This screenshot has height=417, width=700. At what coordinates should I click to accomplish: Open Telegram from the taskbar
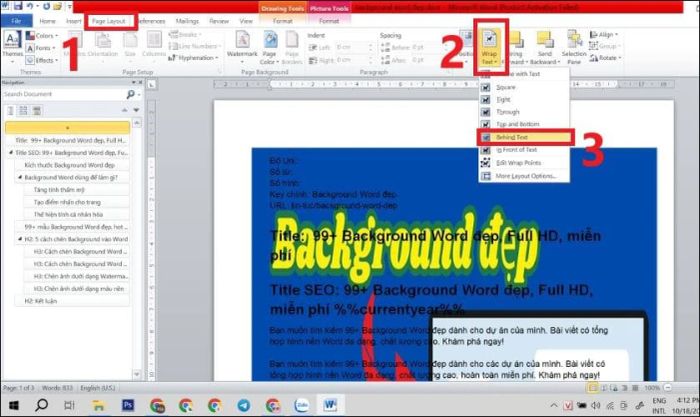244,405
